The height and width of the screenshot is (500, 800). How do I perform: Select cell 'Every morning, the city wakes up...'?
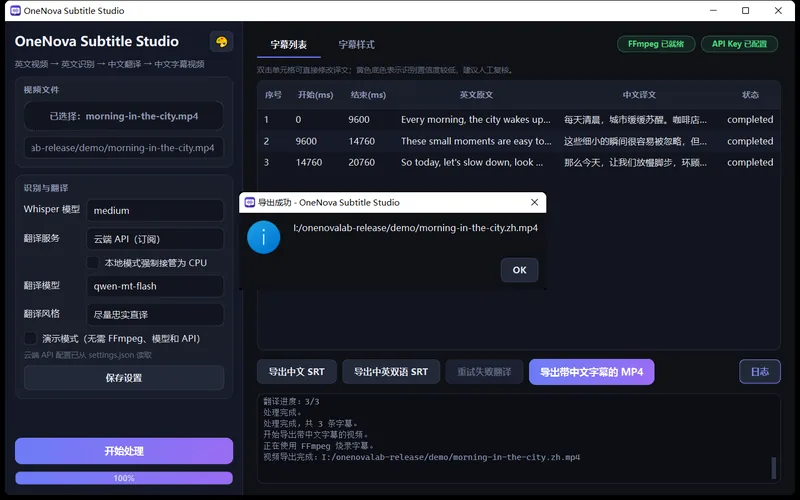click(476, 120)
